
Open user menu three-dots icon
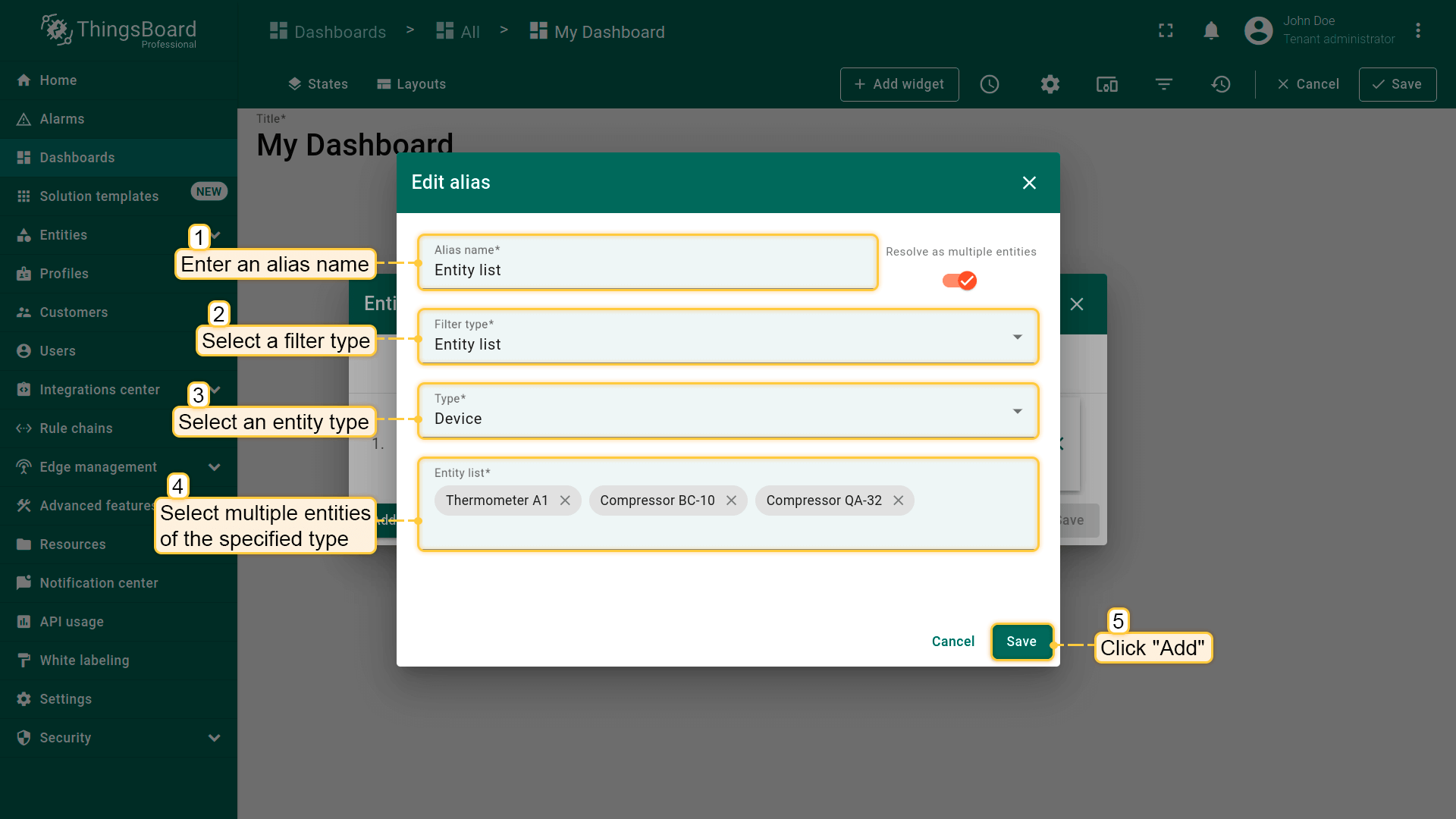click(x=1418, y=31)
